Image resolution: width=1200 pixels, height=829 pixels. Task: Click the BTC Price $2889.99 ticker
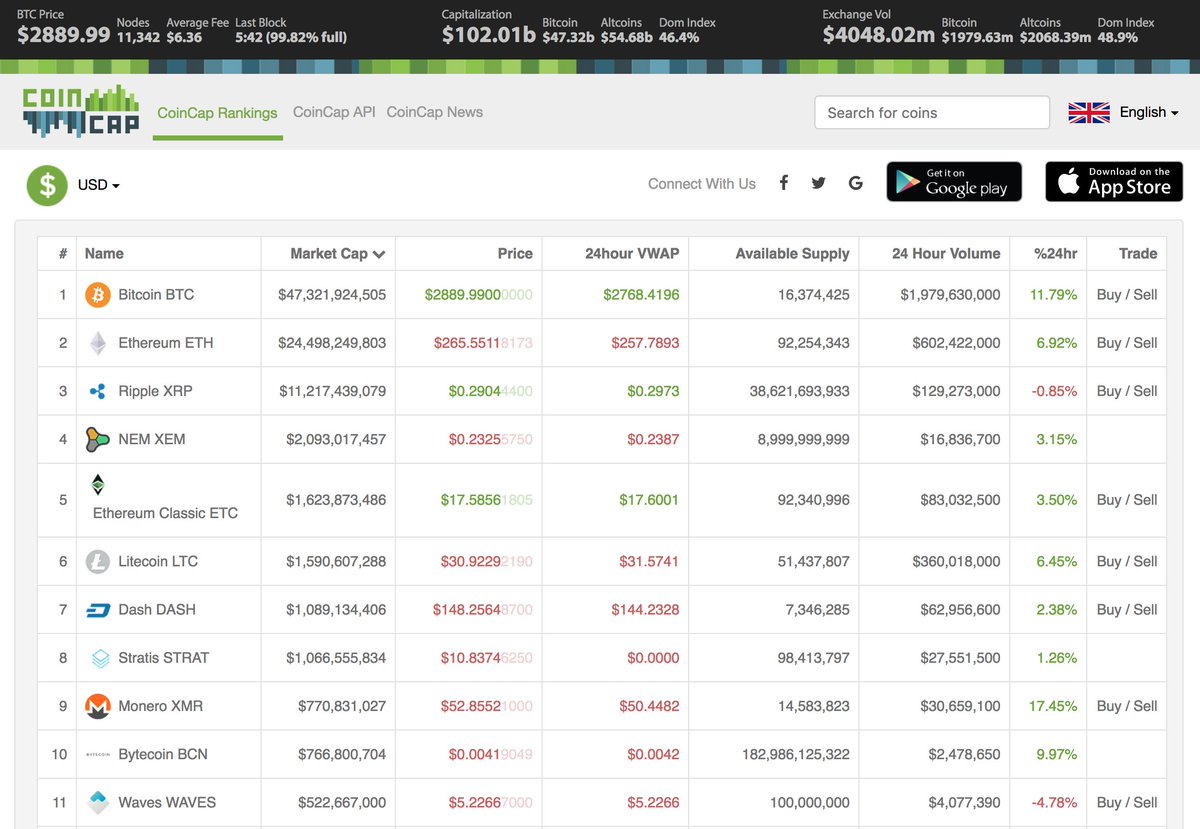pyautogui.click(x=64, y=35)
